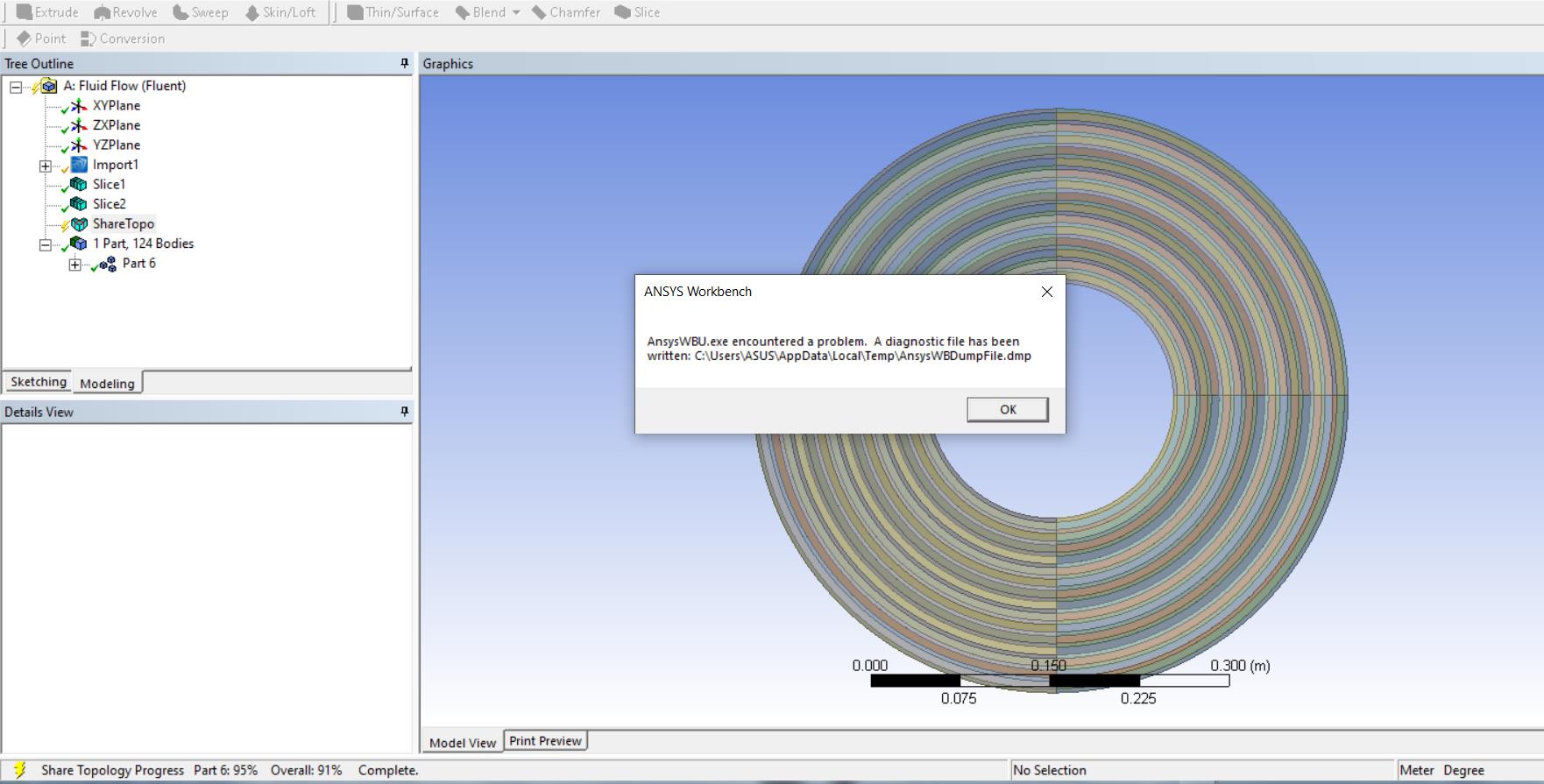1544x784 pixels.
Task: Select the Chamfer tool
Action: click(x=566, y=12)
